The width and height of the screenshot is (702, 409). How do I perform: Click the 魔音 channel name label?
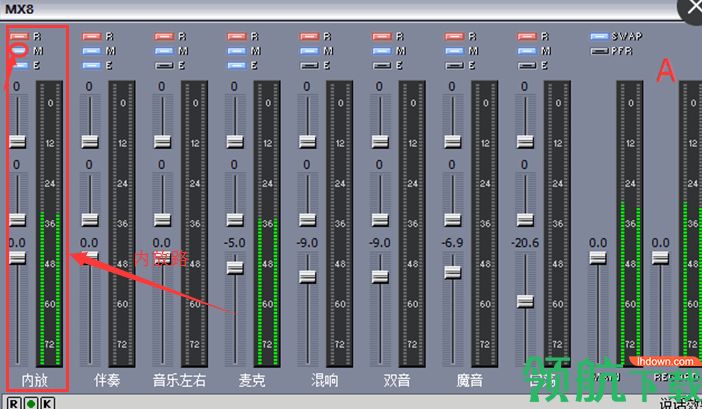tap(470, 380)
